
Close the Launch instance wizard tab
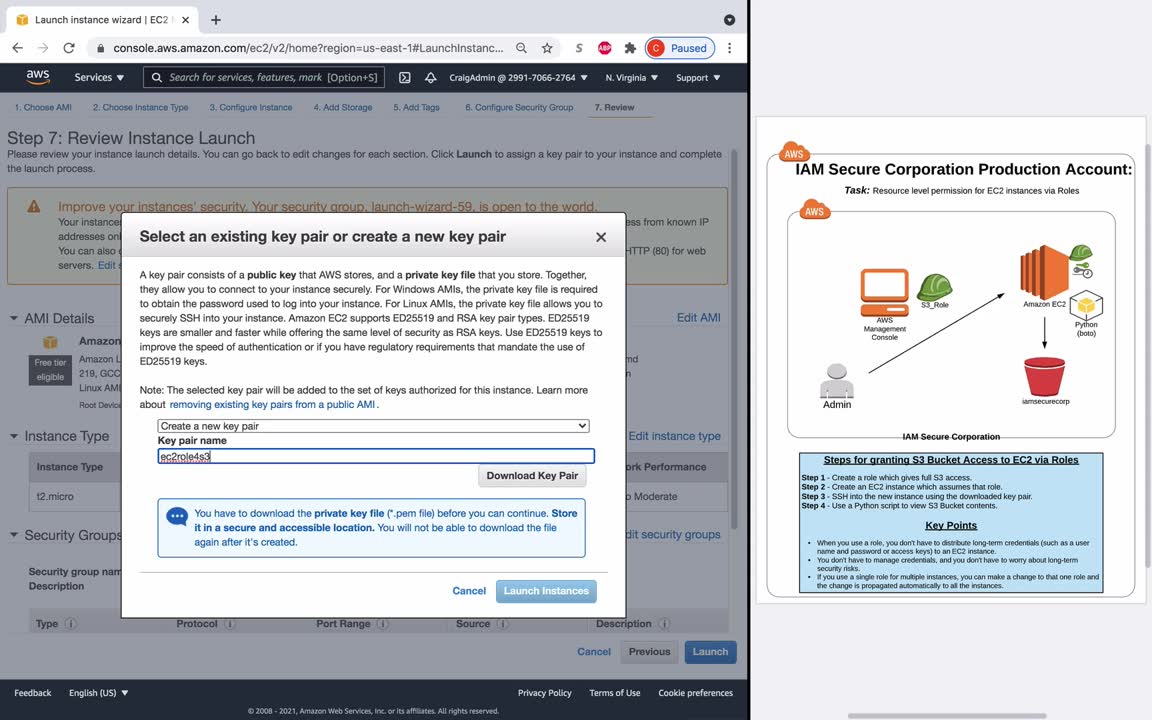pos(186,20)
